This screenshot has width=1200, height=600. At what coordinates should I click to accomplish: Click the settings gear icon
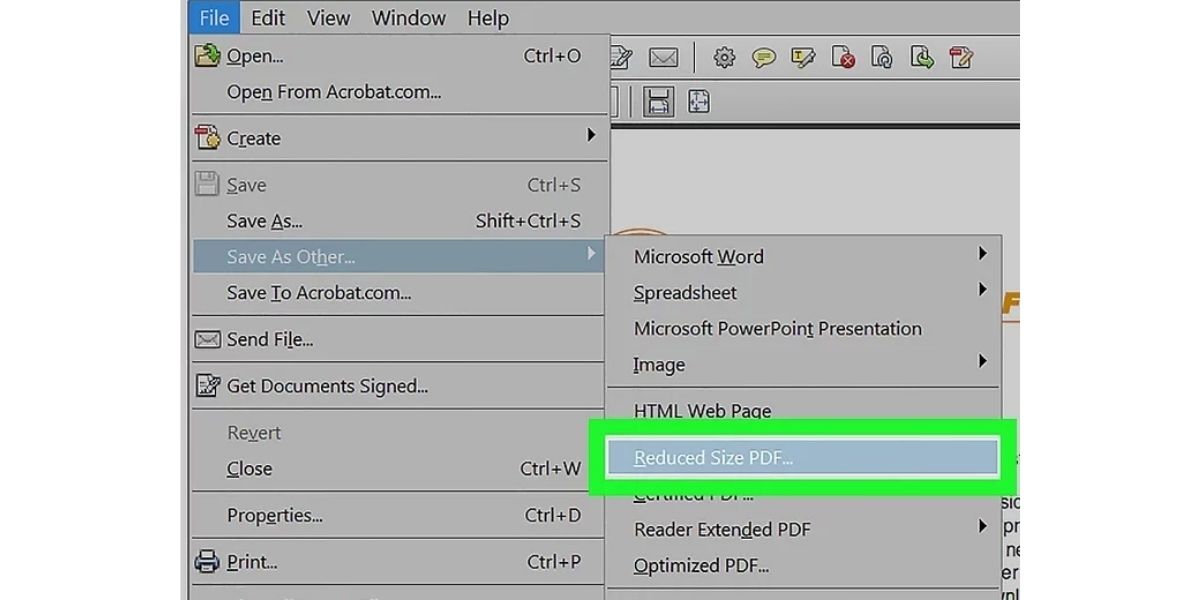[723, 58]
